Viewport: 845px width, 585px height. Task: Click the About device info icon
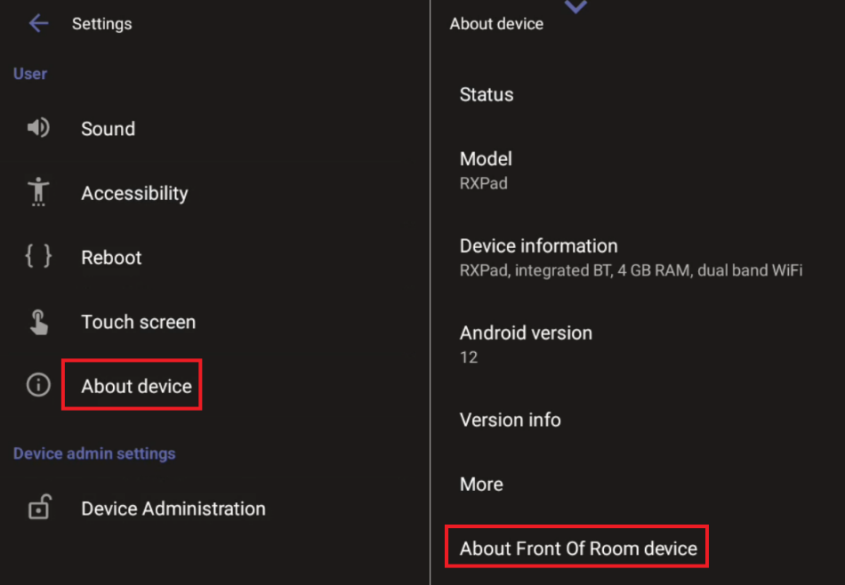tap(38, 386)
